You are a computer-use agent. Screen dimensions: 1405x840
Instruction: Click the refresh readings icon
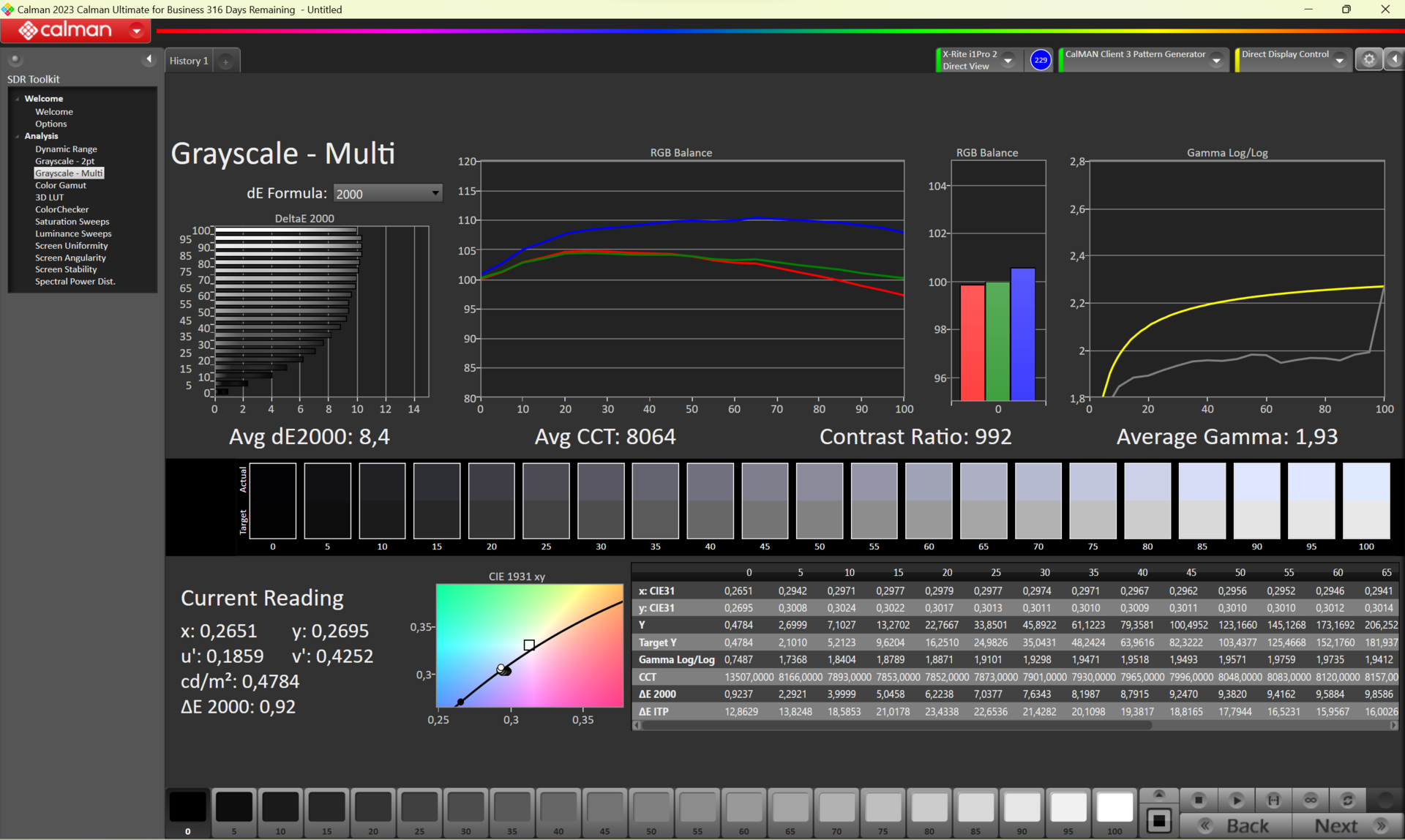tap(1347, 800)
